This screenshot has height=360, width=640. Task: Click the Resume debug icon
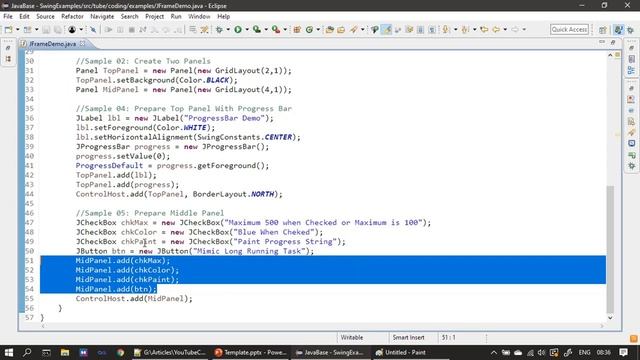pos(109,29)
